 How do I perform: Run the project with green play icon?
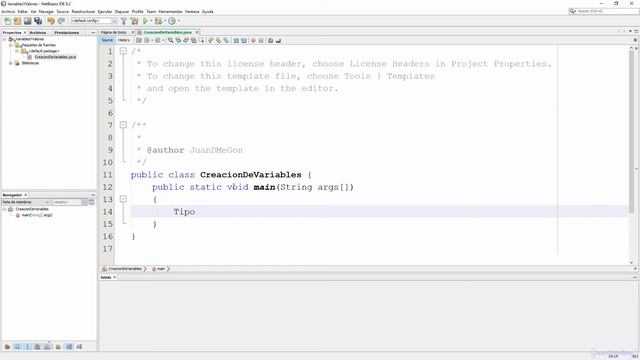coord(145,21)
